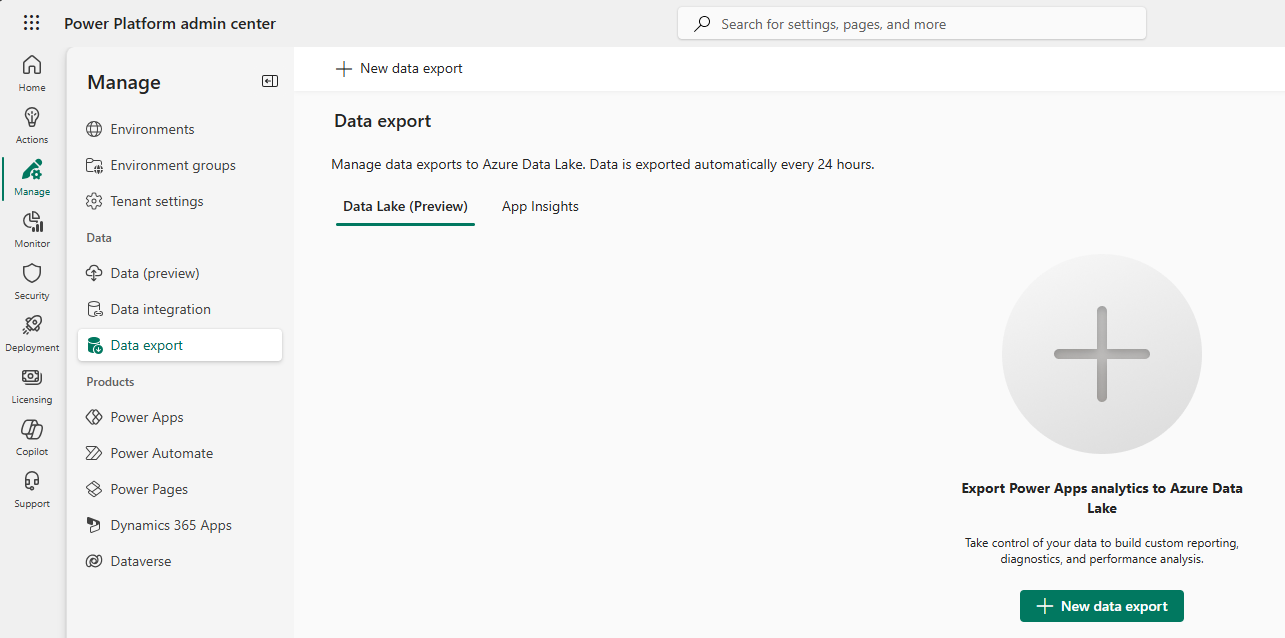Open Licensing in left rail

[32, 385]
